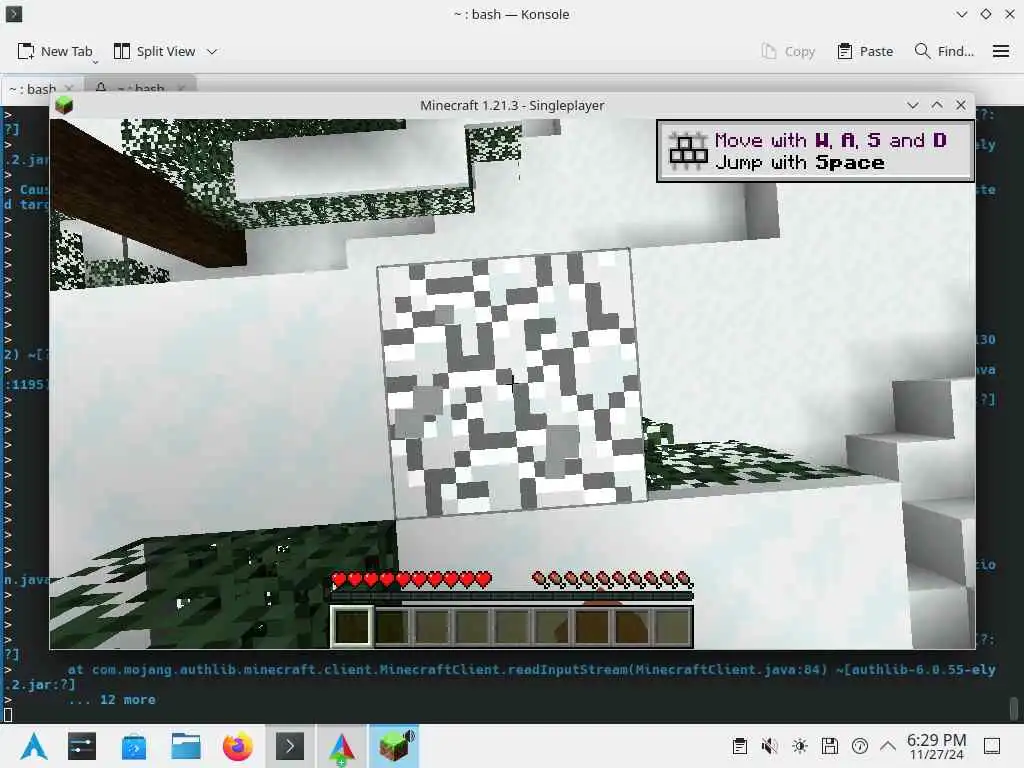This screenshot has height=768, width=1024.
Task: Click the triangle launcher app taskbar icon
Action: (342, 746)
